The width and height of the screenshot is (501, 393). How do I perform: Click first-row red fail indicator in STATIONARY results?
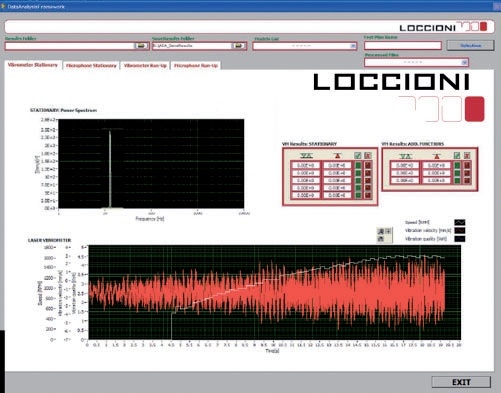(368, 165)
